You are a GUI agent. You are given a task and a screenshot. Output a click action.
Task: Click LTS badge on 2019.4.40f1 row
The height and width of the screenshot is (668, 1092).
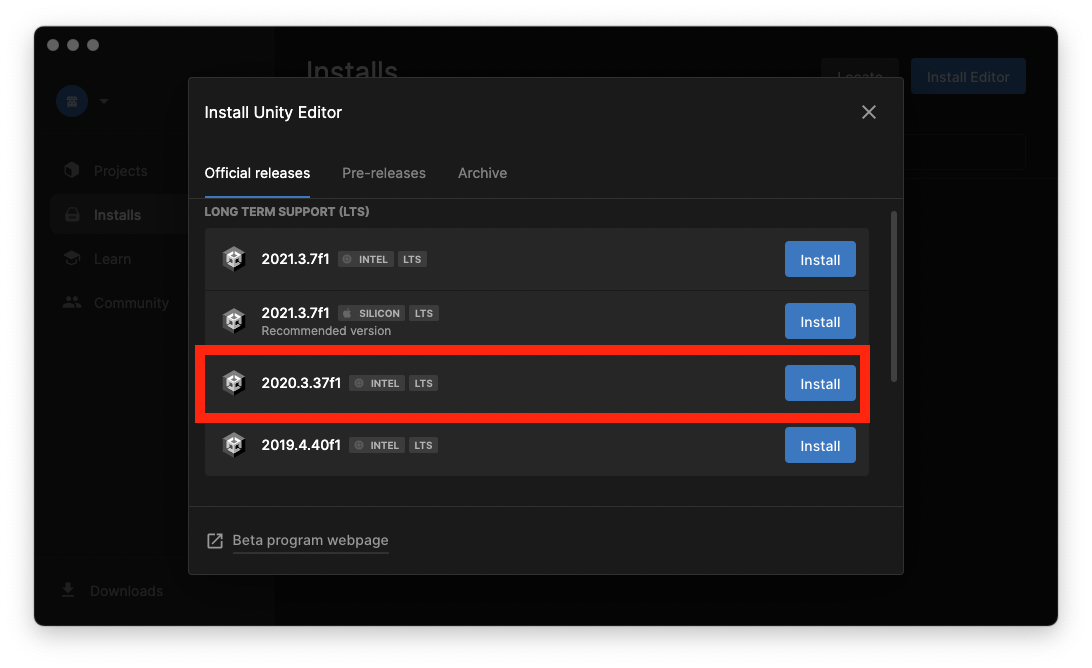pyautogui.click(x=423, y=445)
